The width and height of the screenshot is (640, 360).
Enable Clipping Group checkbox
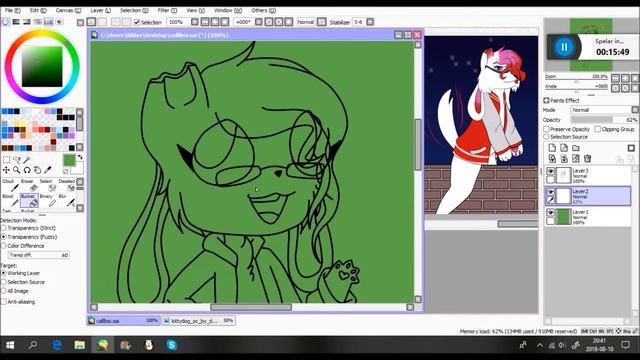pyautogui.click(x=598, y=129)
